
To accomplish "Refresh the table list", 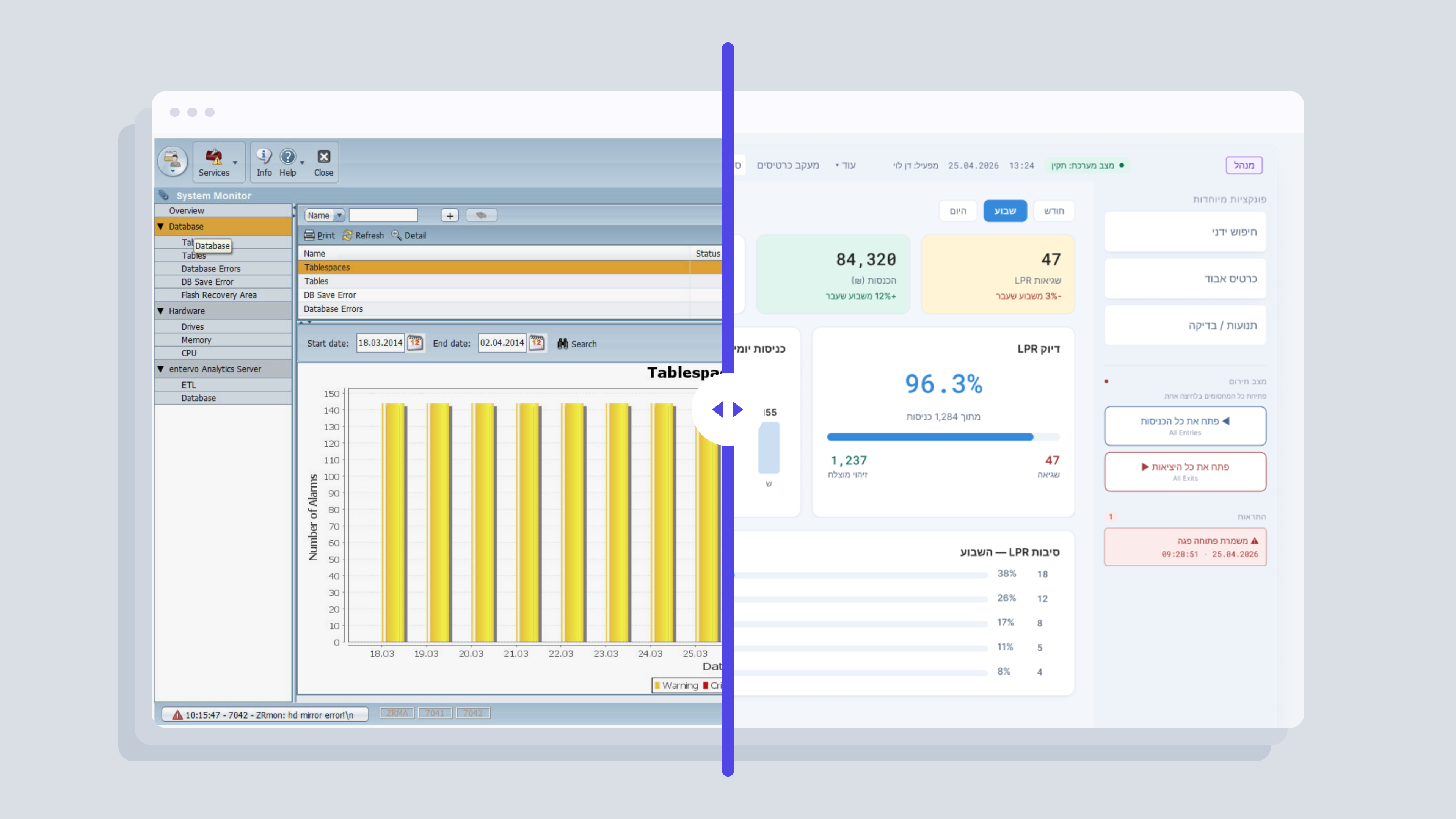I will pyautogui.click(x=347, y=235).
